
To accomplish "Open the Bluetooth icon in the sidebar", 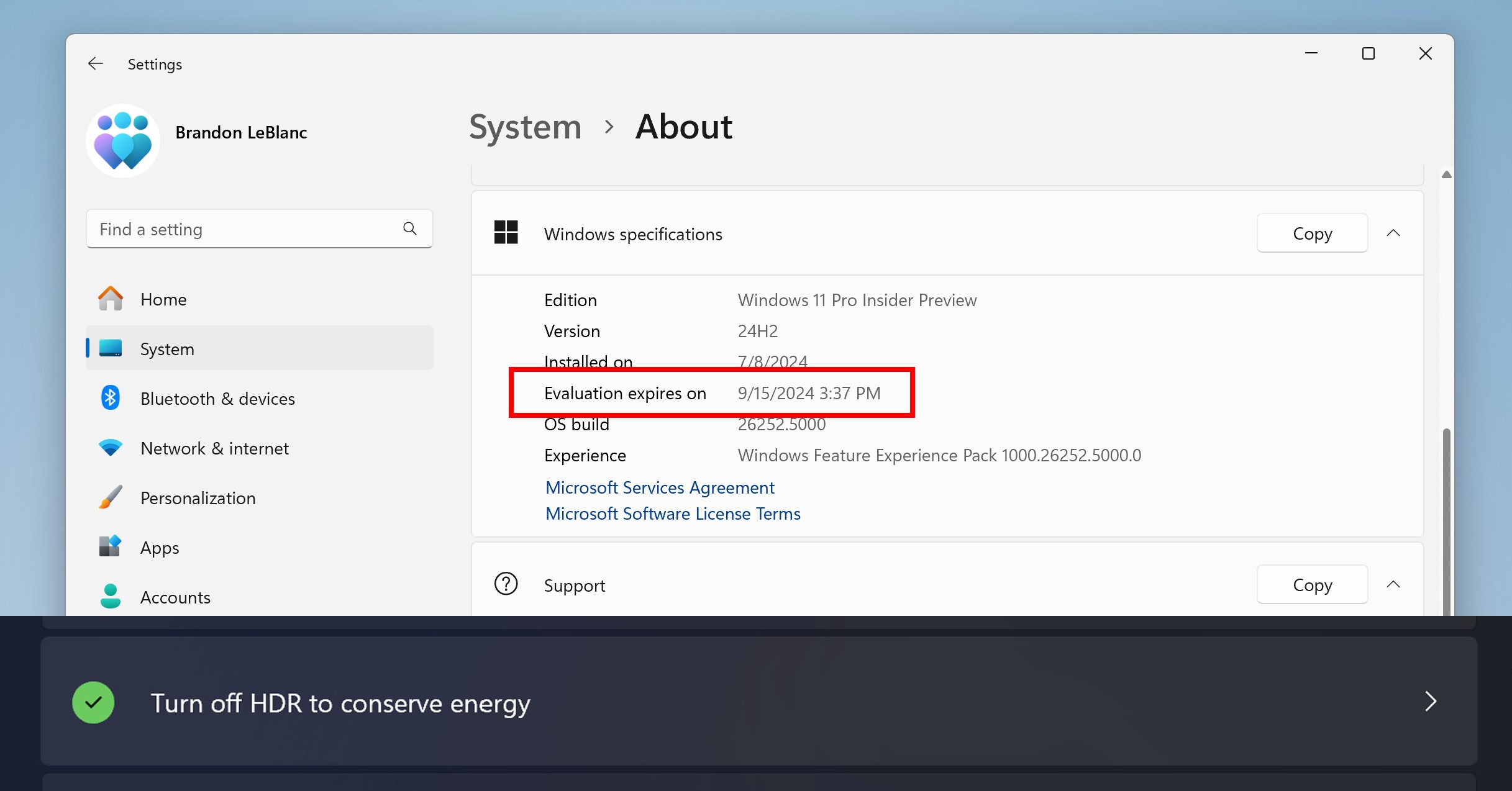I will pyautogui.click(x=111, y=398).
